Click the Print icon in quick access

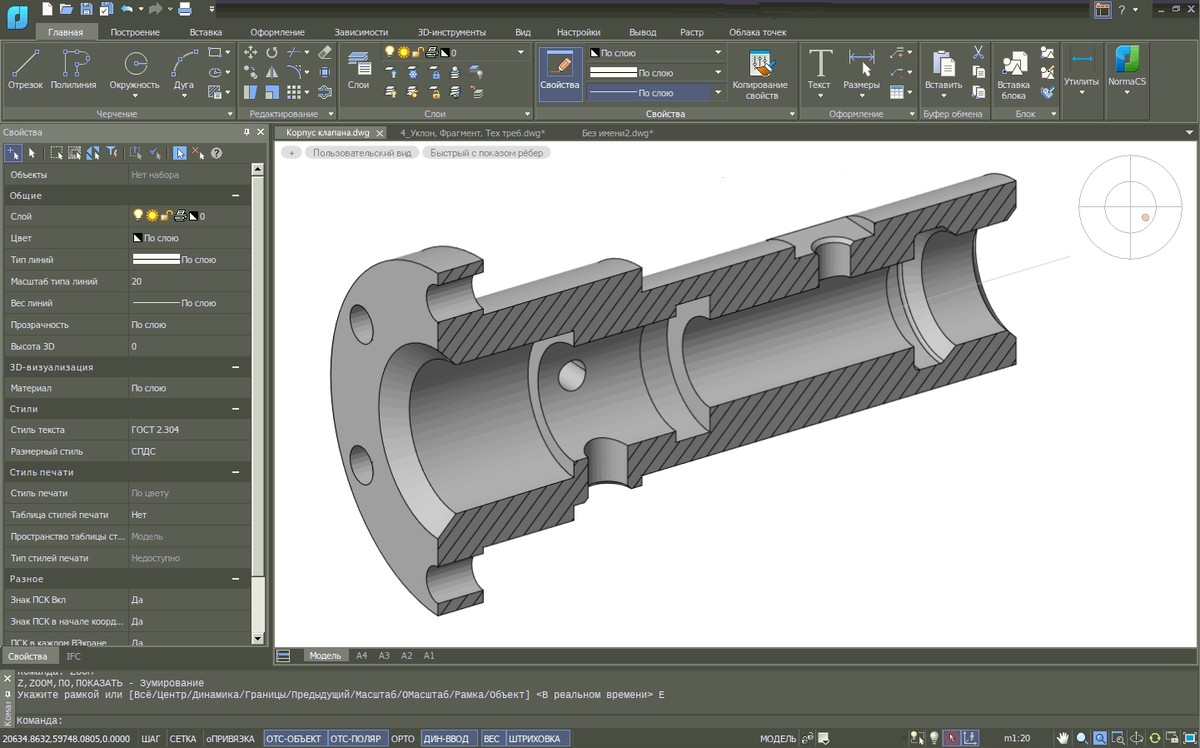(x=185, y=9)
